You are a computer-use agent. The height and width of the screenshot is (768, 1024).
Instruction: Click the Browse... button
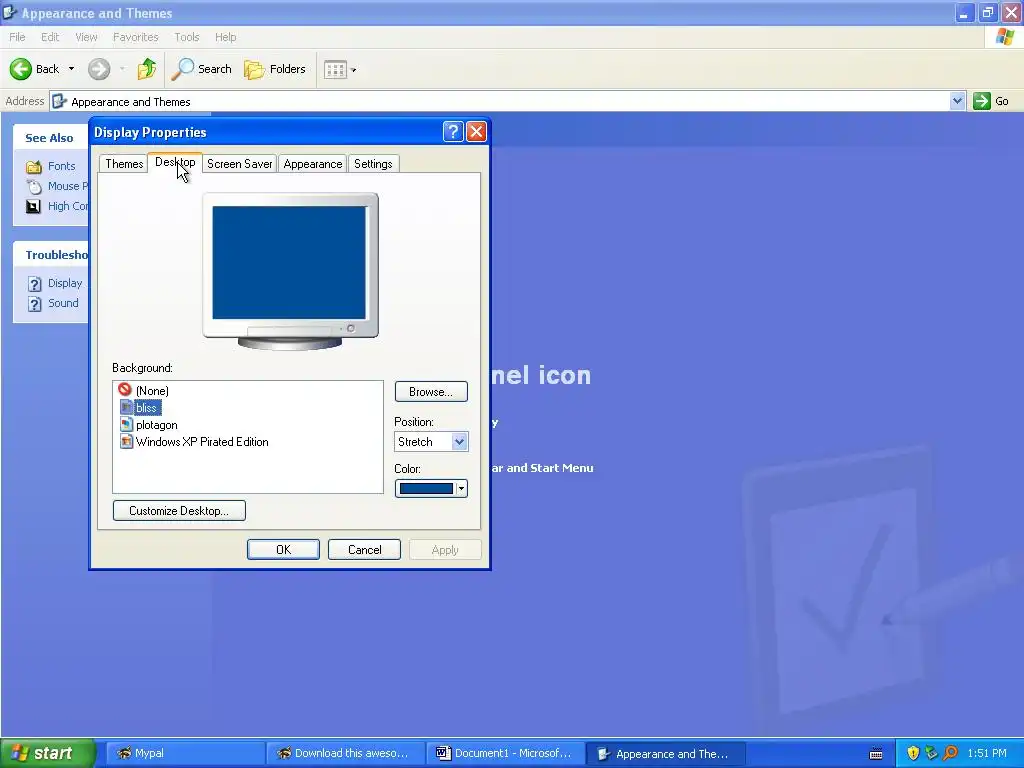point(431,392)
